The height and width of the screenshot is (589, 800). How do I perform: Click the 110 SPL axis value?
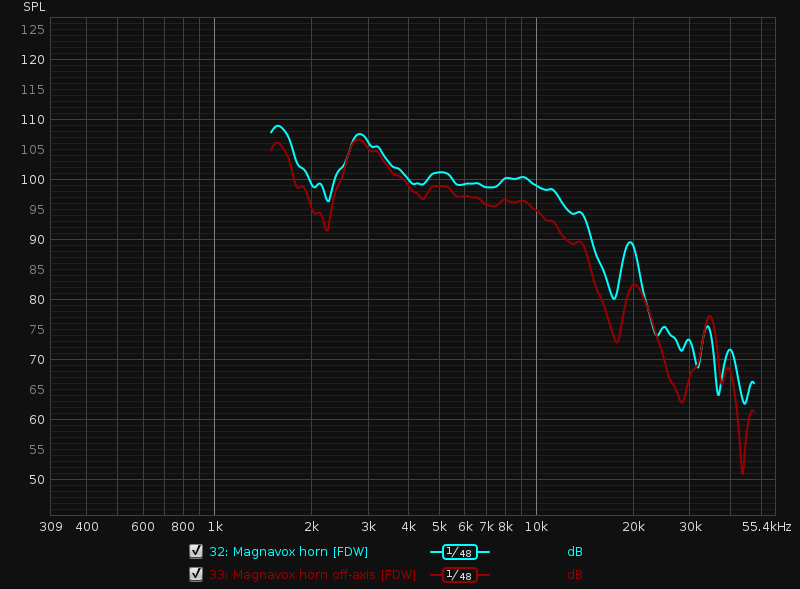[33, 120]
